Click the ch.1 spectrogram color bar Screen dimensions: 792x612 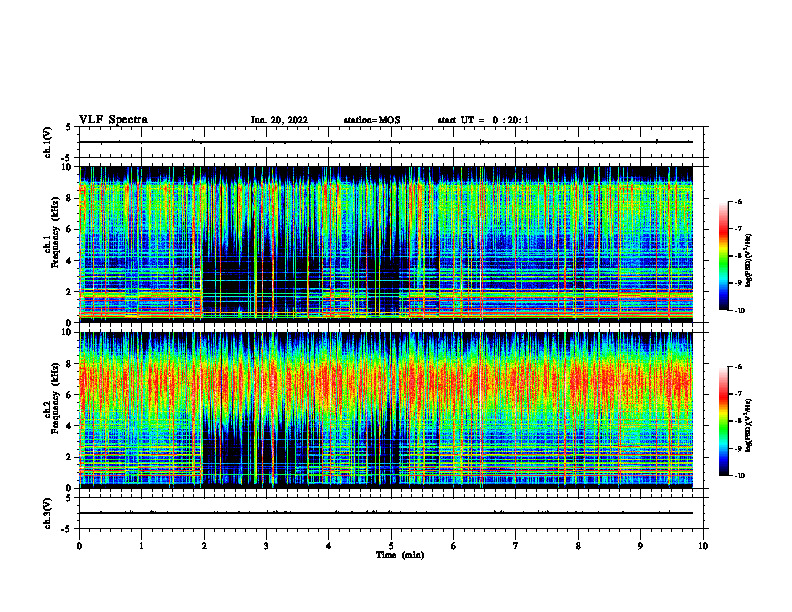coord(723,256)
